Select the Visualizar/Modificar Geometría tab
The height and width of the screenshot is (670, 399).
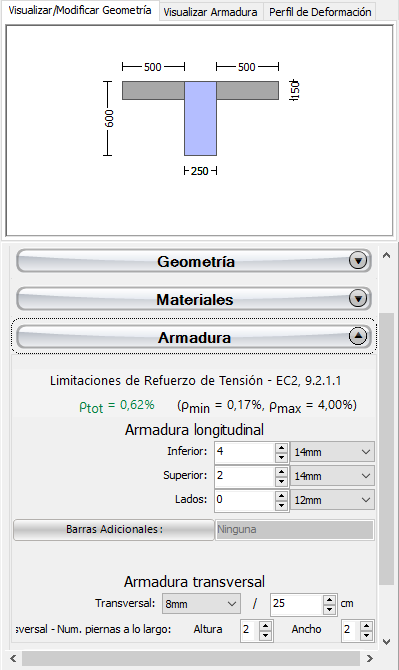(80, 11)
